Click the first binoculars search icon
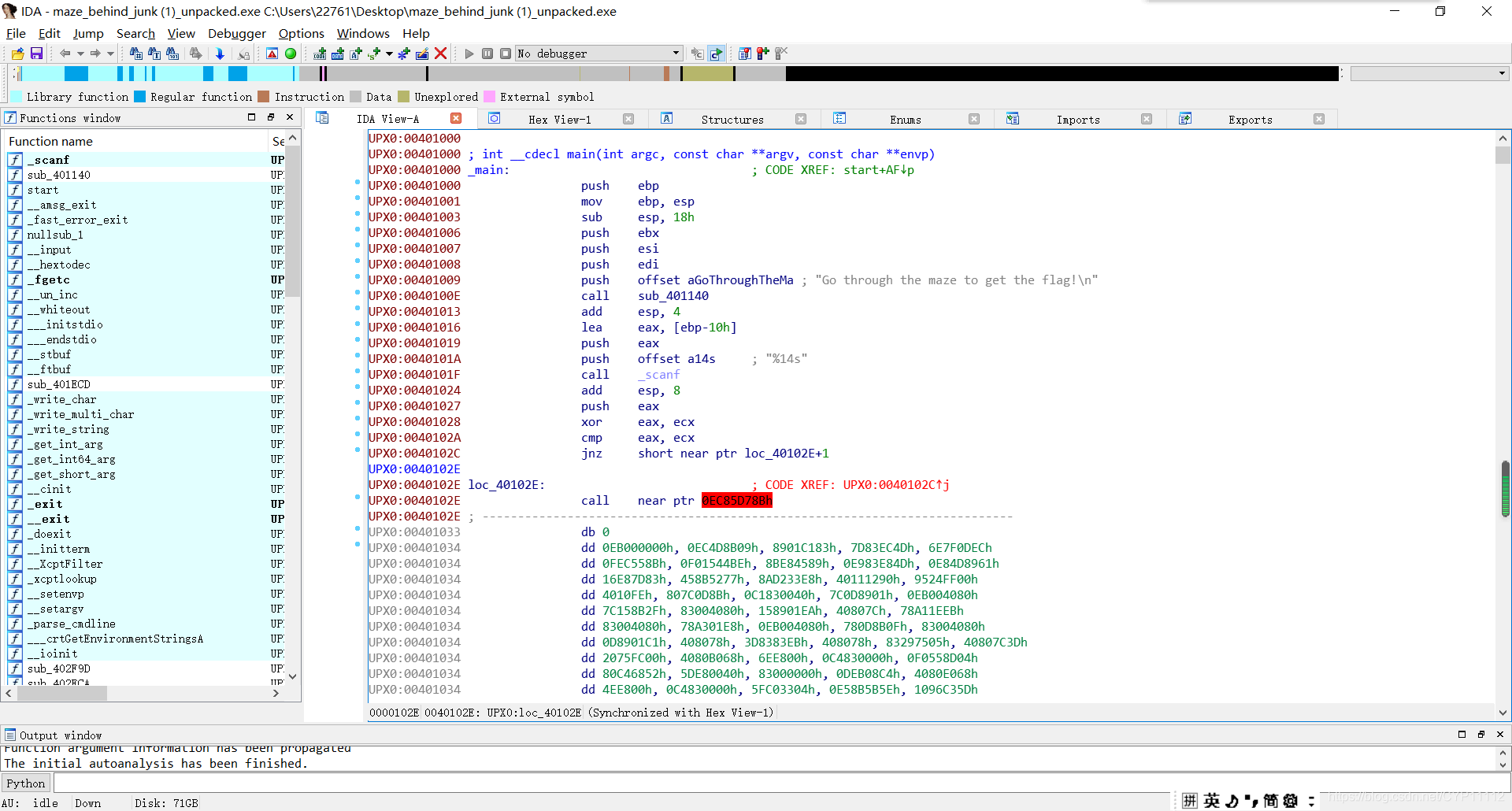This screenshot has height=811, width=1512. pyautogui.click(x=135, y=54)
